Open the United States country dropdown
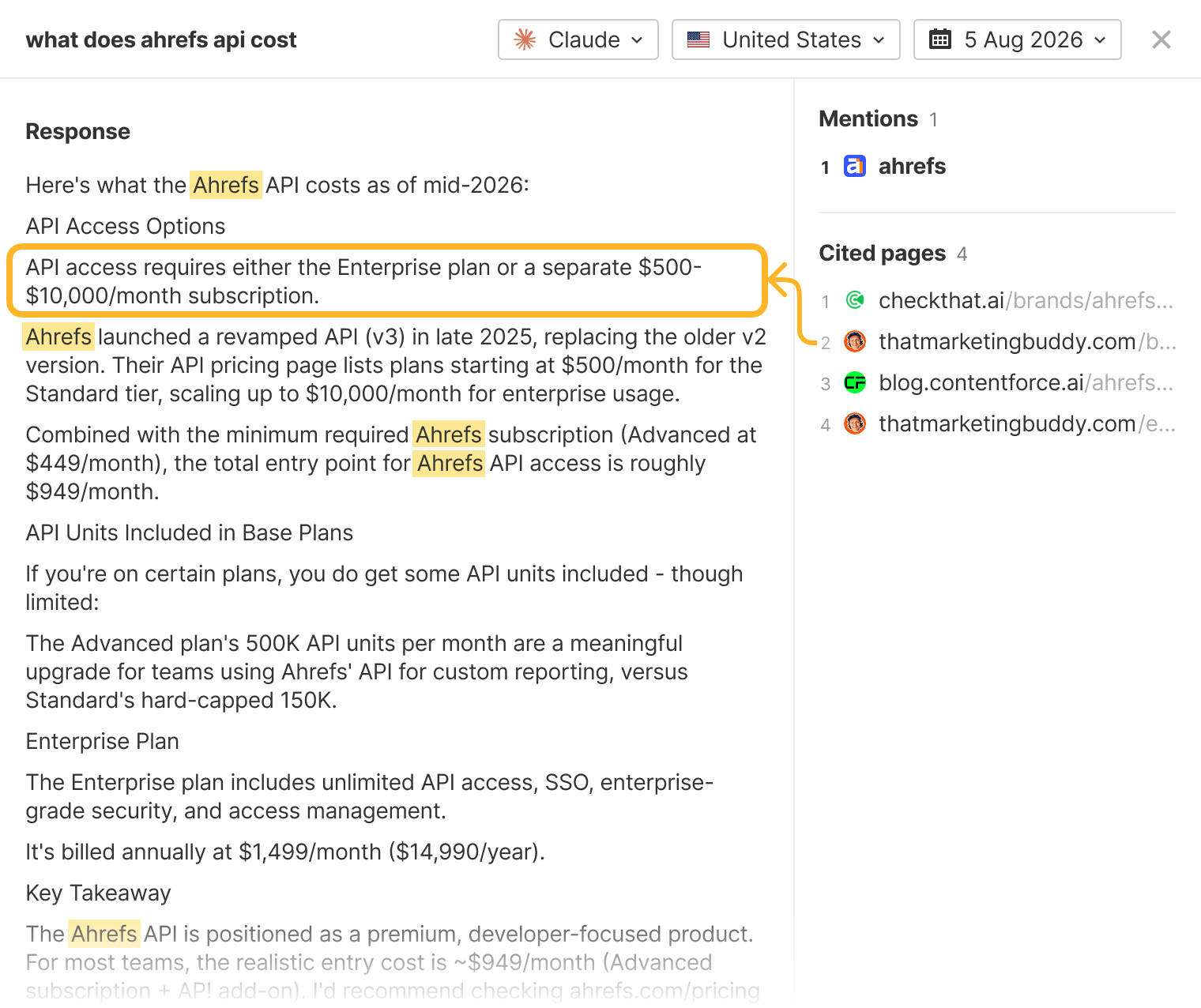 pyautogui.click(x=786, y=39)
